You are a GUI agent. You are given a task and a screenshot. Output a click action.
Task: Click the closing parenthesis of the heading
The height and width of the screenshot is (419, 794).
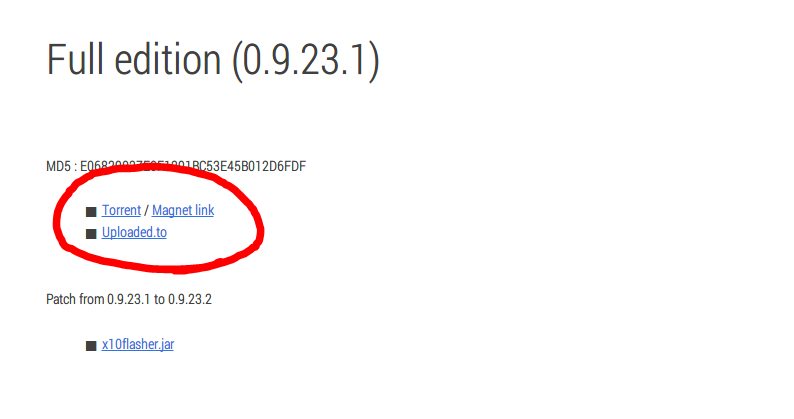click(374, 61)
